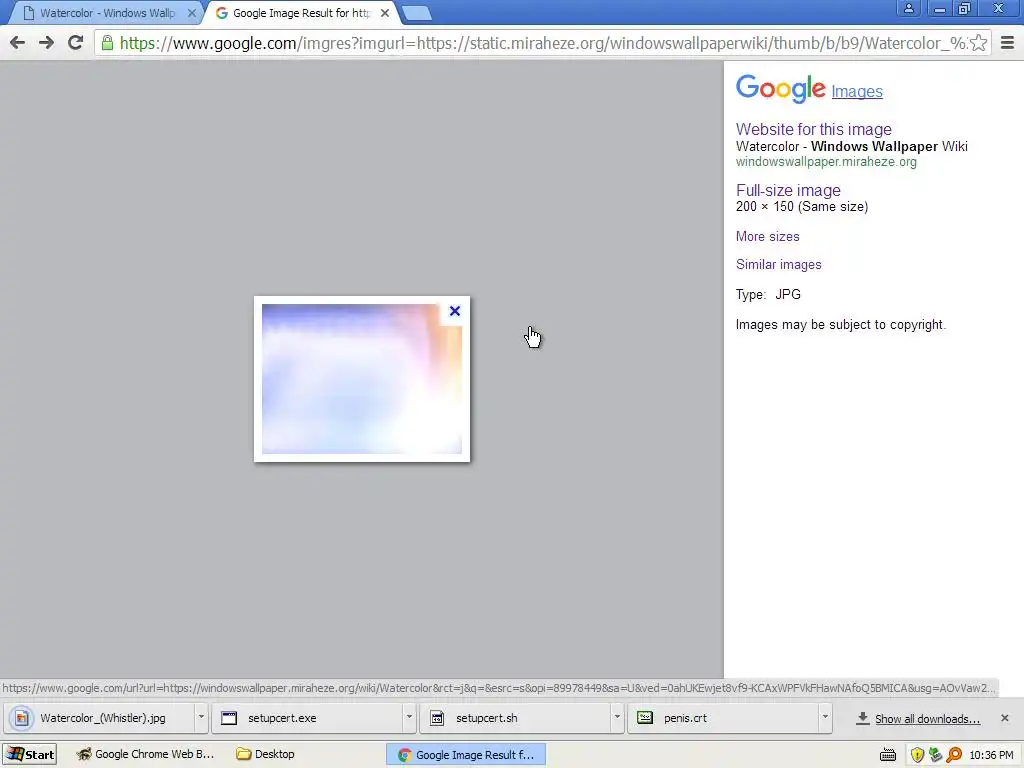Screen dimensions: 1024x768
Task: Open the Chrome hamburger menu
Action: [1008, 43]
